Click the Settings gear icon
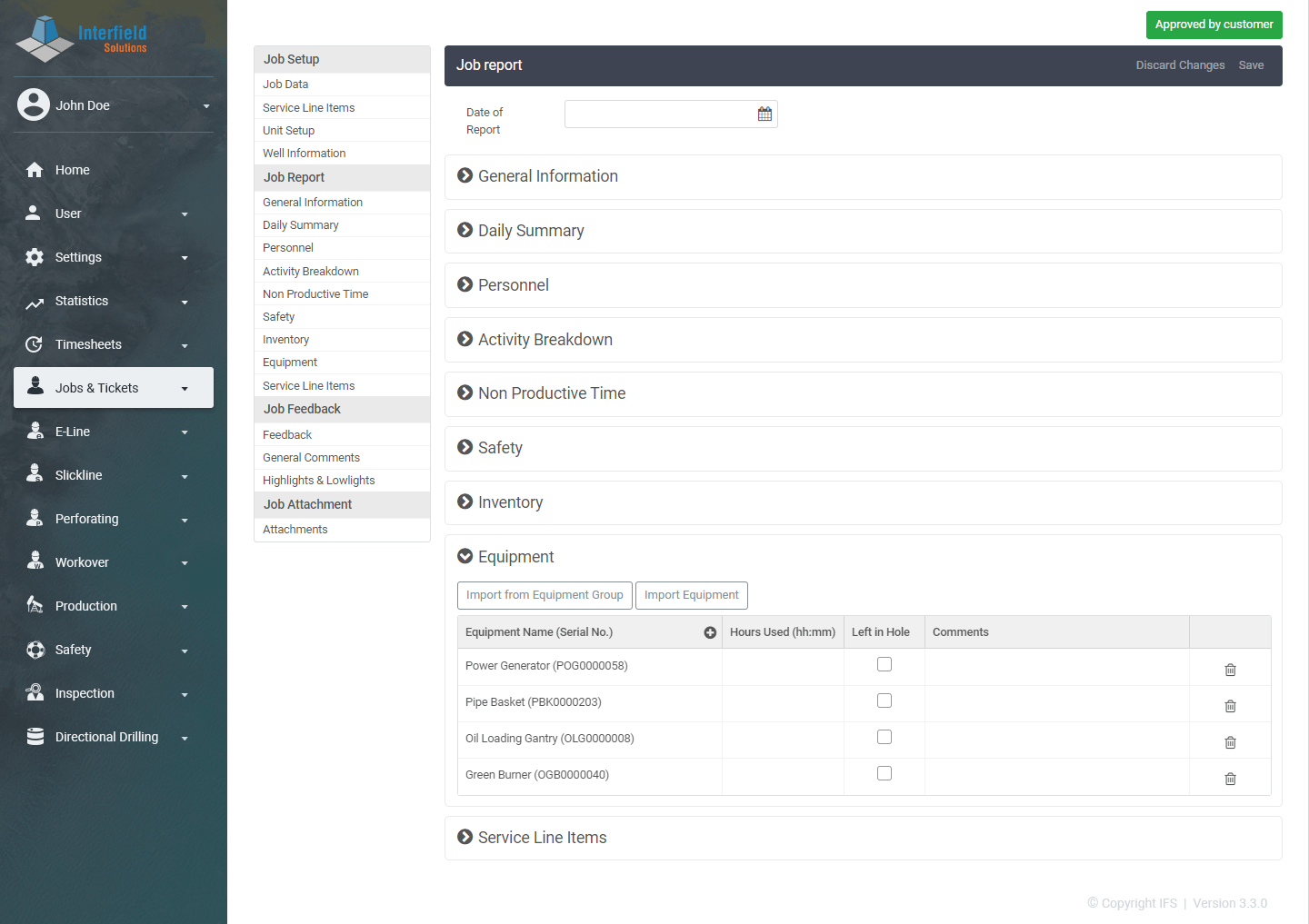1309x924 pixels. 35,257
